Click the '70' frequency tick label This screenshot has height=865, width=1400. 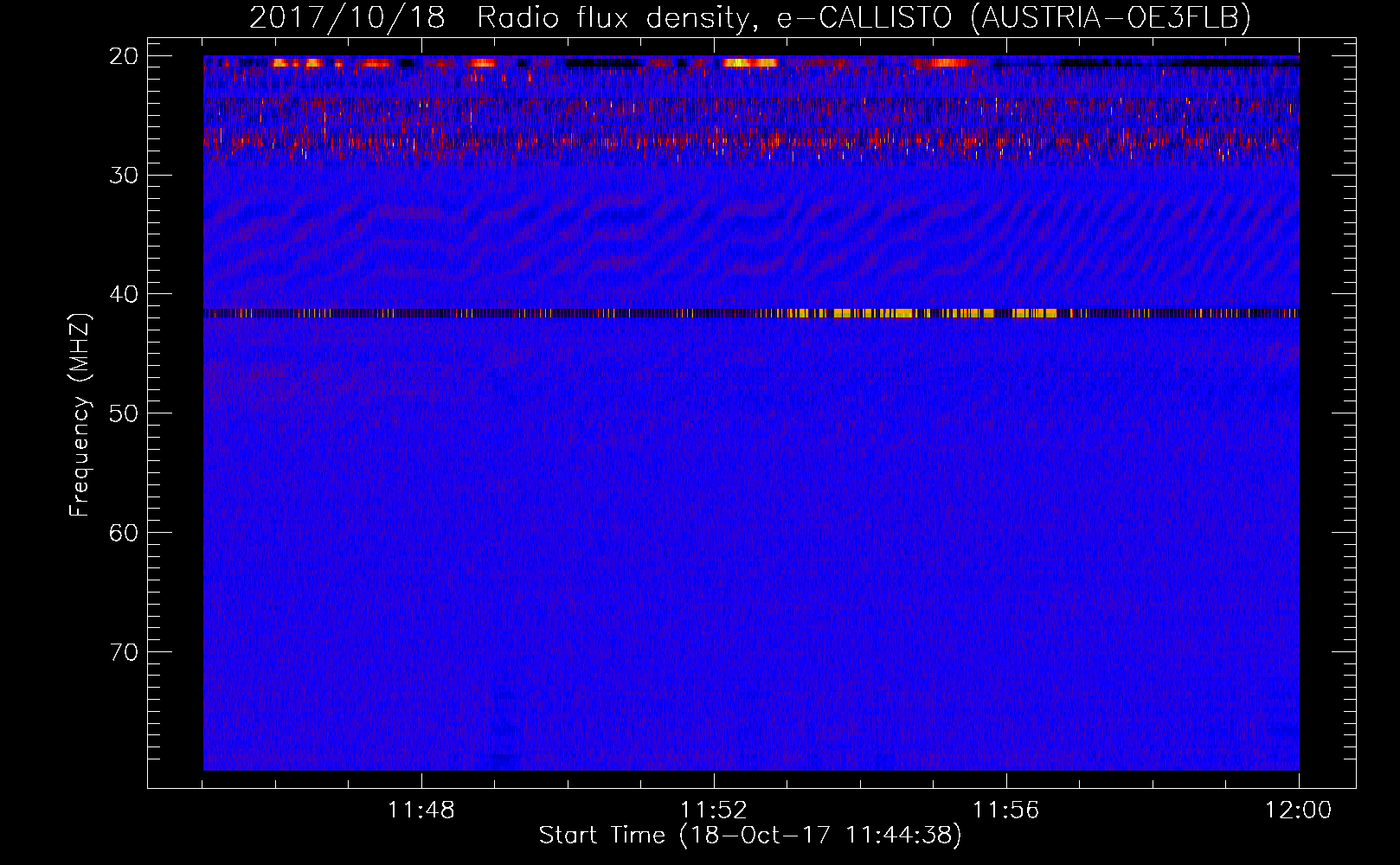pyautogui.click(x=124, y=652)
